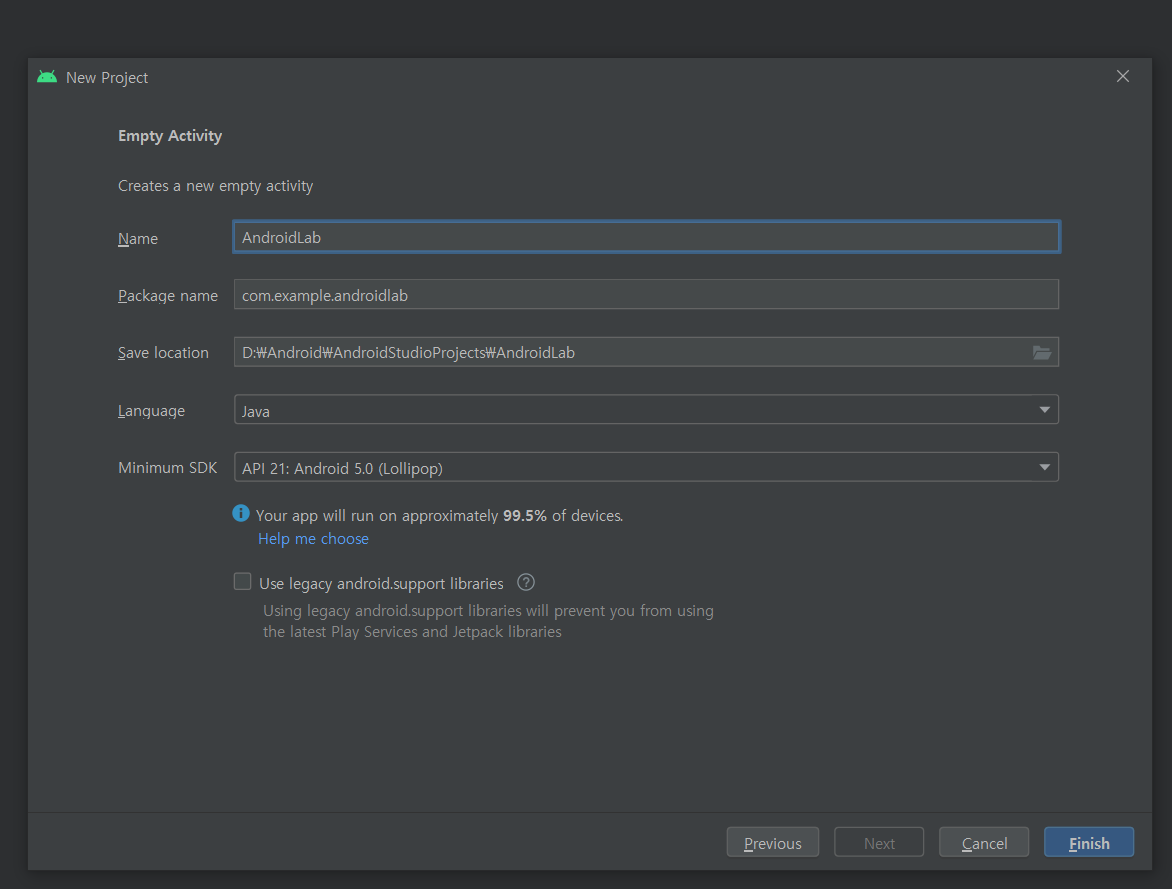Enable Use legacy android.support libraries checkbox
The width and height of the screenshot is (1172, 889).
[x=242, y=582]
